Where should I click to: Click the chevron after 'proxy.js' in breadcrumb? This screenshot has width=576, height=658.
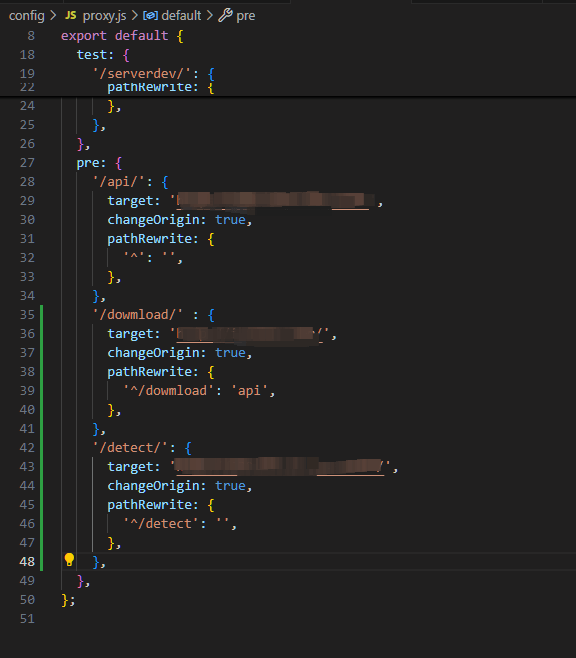(x=134, y=16)
